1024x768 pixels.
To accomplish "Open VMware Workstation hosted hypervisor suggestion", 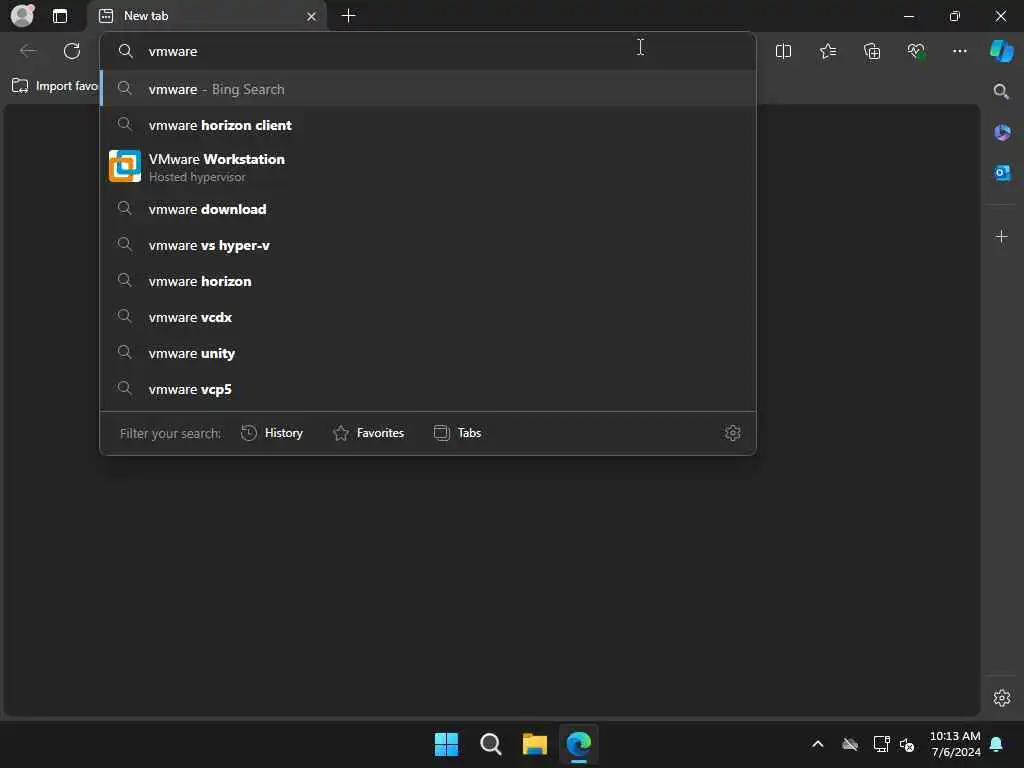I will tap(428, 167).
